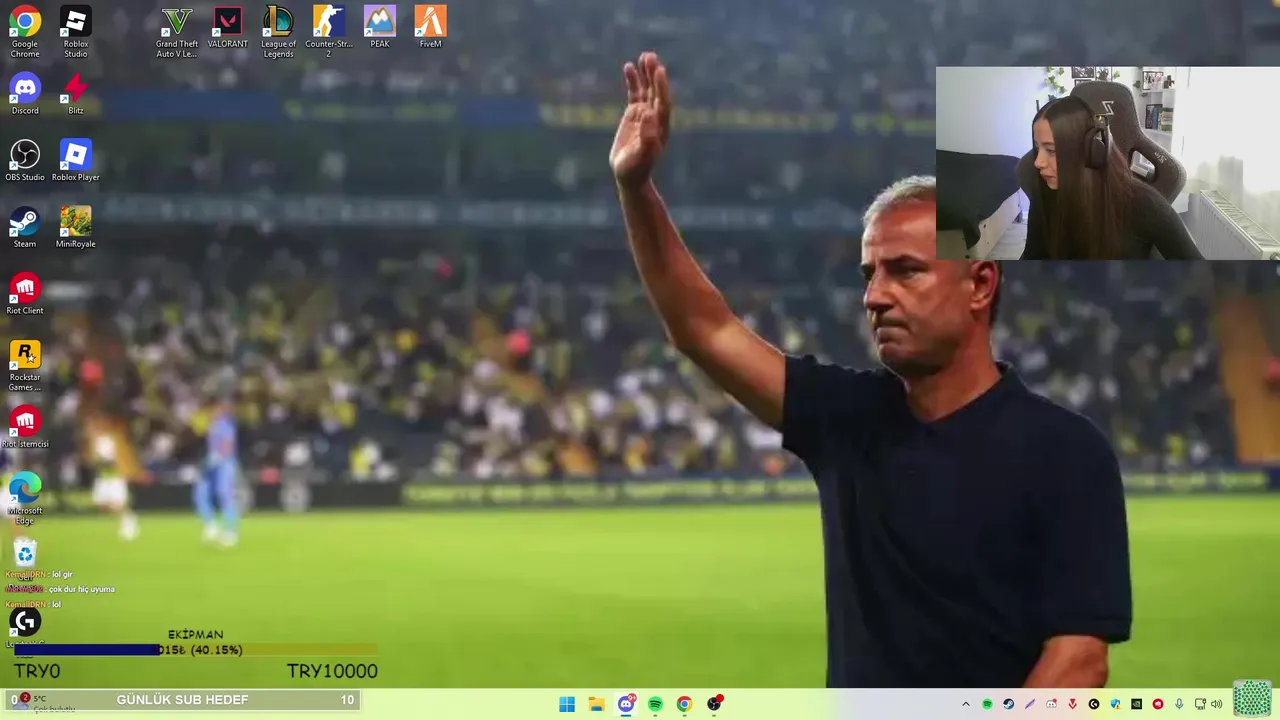Expand hidden system tray icons chevron
This screenshot has height=720, width=1280.
coord(966,704)
